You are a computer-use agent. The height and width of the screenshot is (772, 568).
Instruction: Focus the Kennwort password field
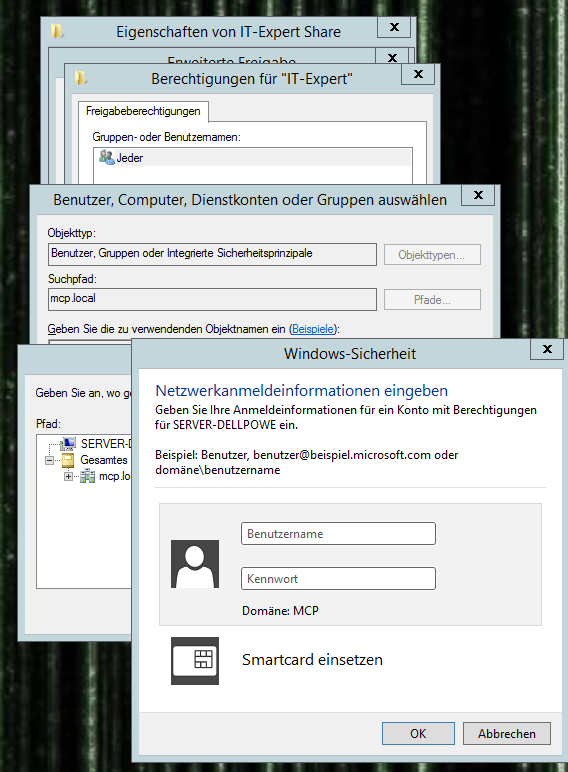pyautogui.click(x=338, y=579)
